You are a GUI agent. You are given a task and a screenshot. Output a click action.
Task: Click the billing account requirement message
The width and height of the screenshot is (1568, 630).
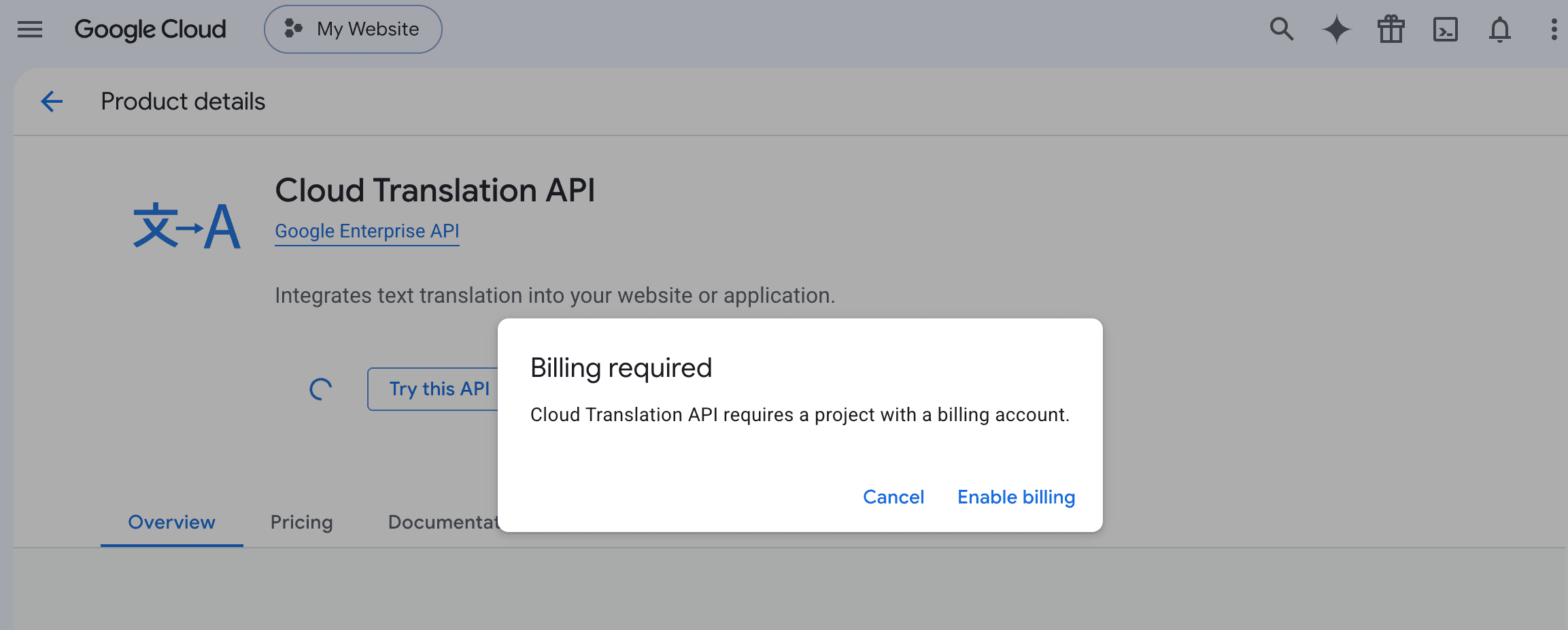coord(800,414)
